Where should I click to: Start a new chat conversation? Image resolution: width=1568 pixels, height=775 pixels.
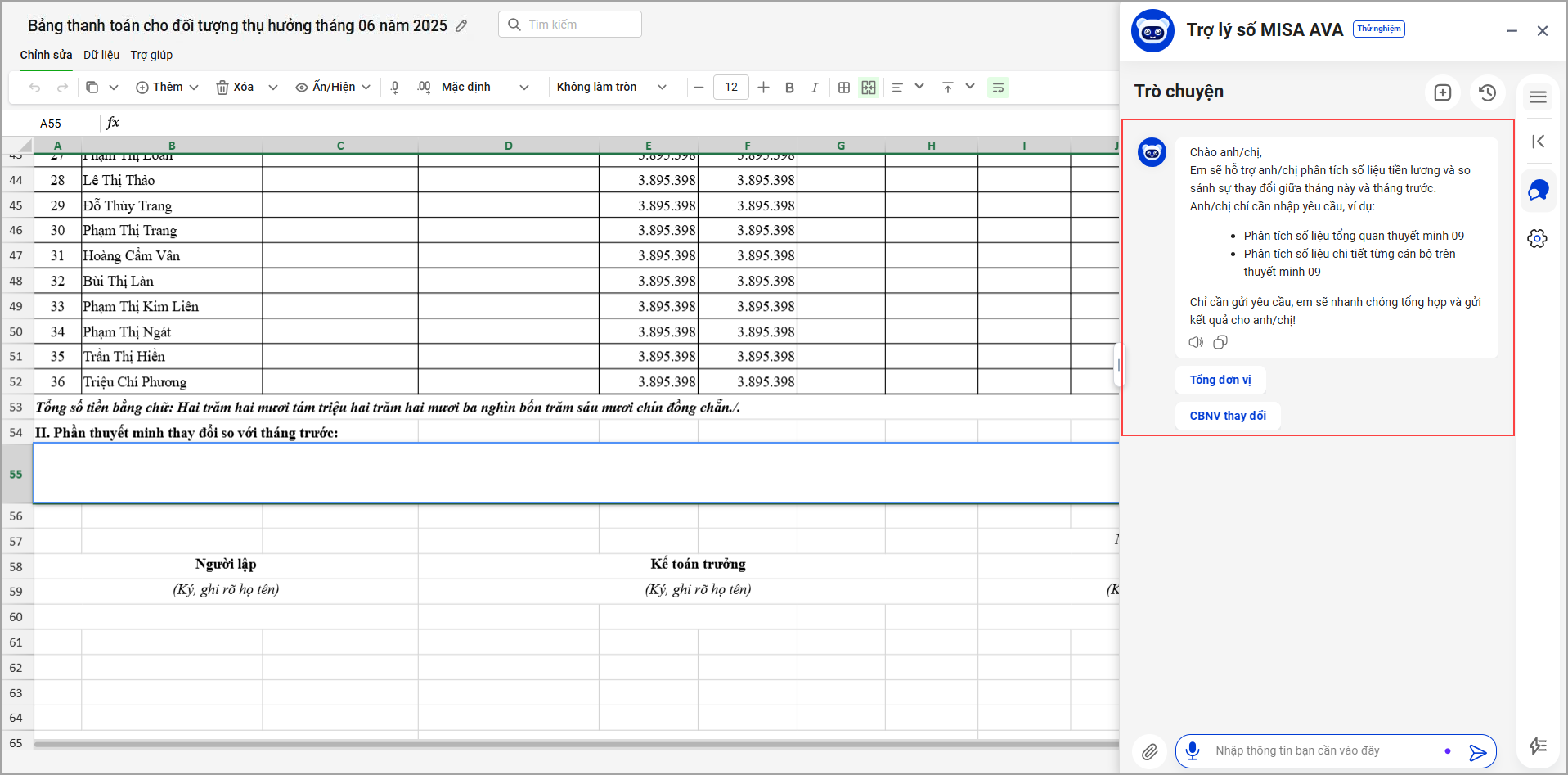tap(1442, 92)
